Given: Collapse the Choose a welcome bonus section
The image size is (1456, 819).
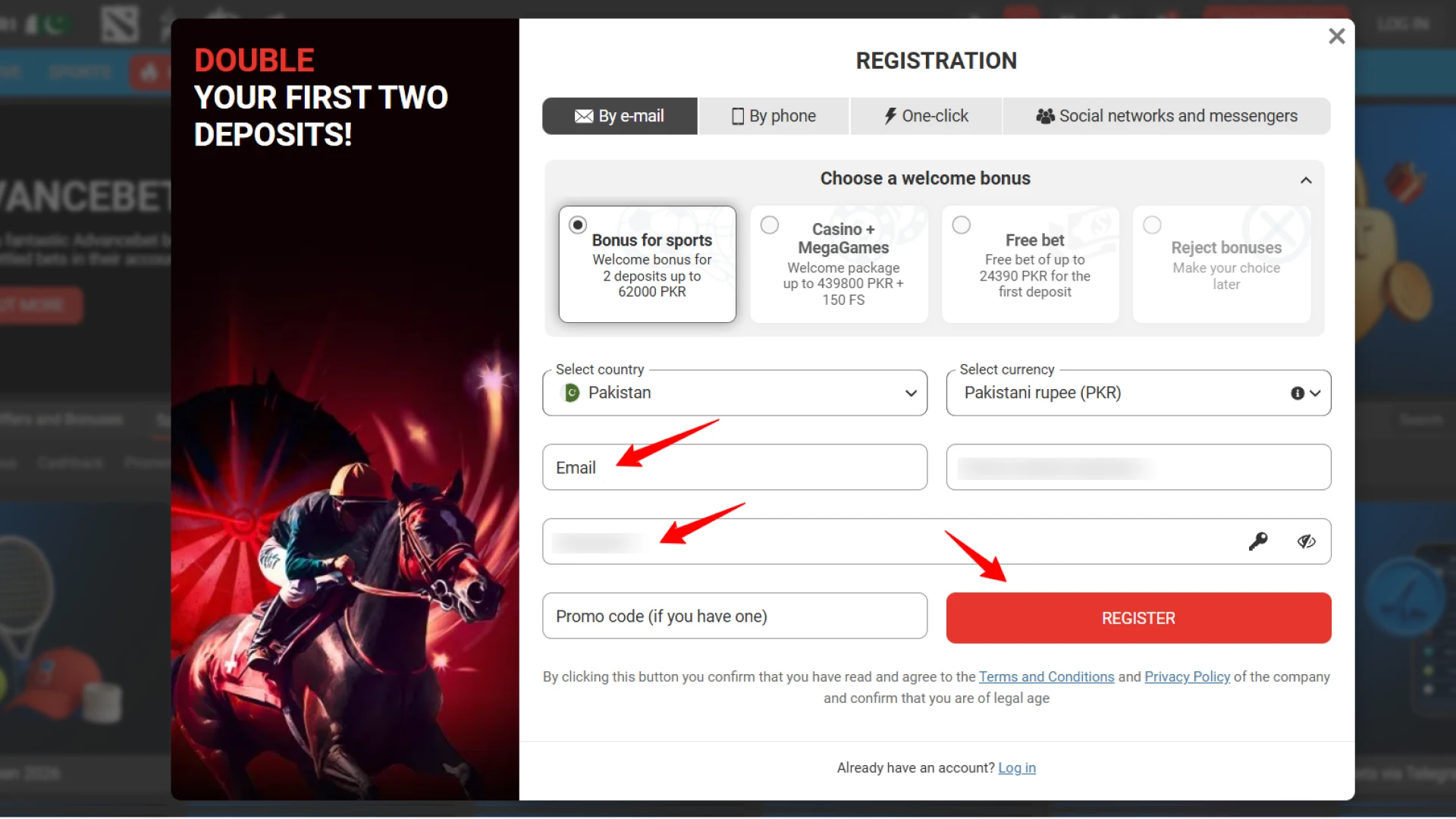Looking at the screenshot, I should tap(1305, 180).
